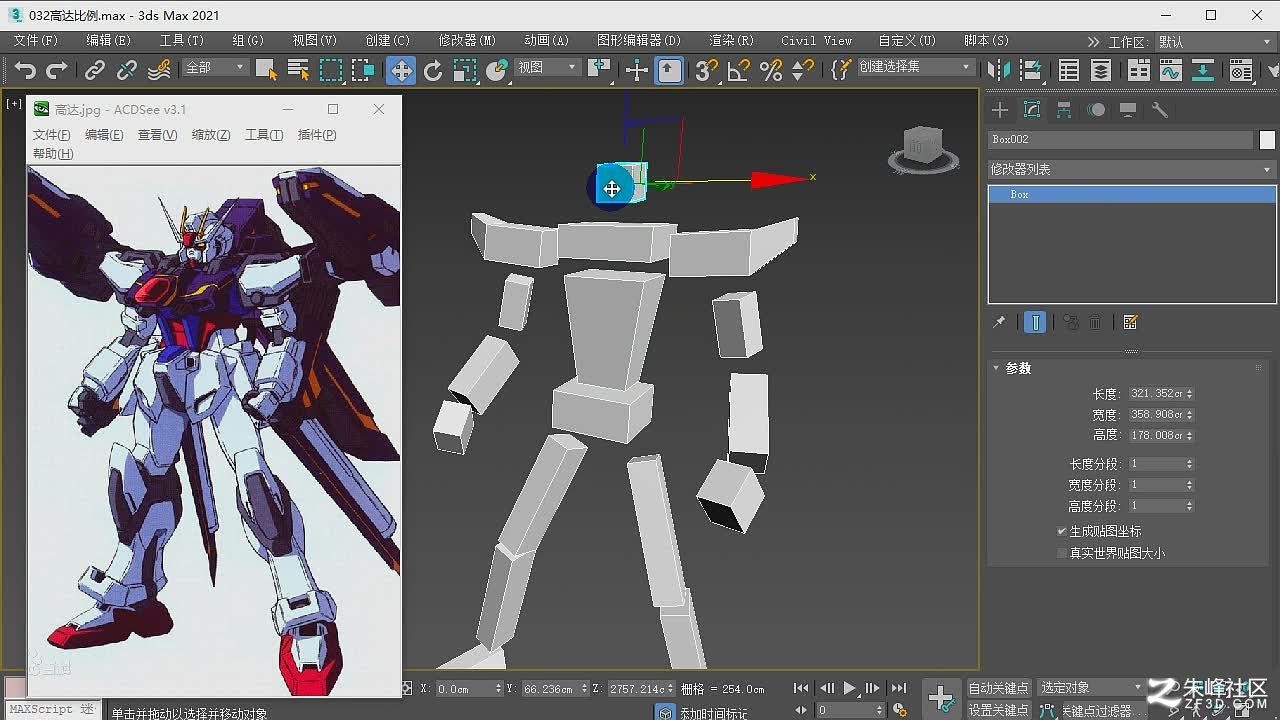Open the 视图 reference coordinate dropdown
The height and width of the screenshot is (720, 1280).
pos(546,67)
